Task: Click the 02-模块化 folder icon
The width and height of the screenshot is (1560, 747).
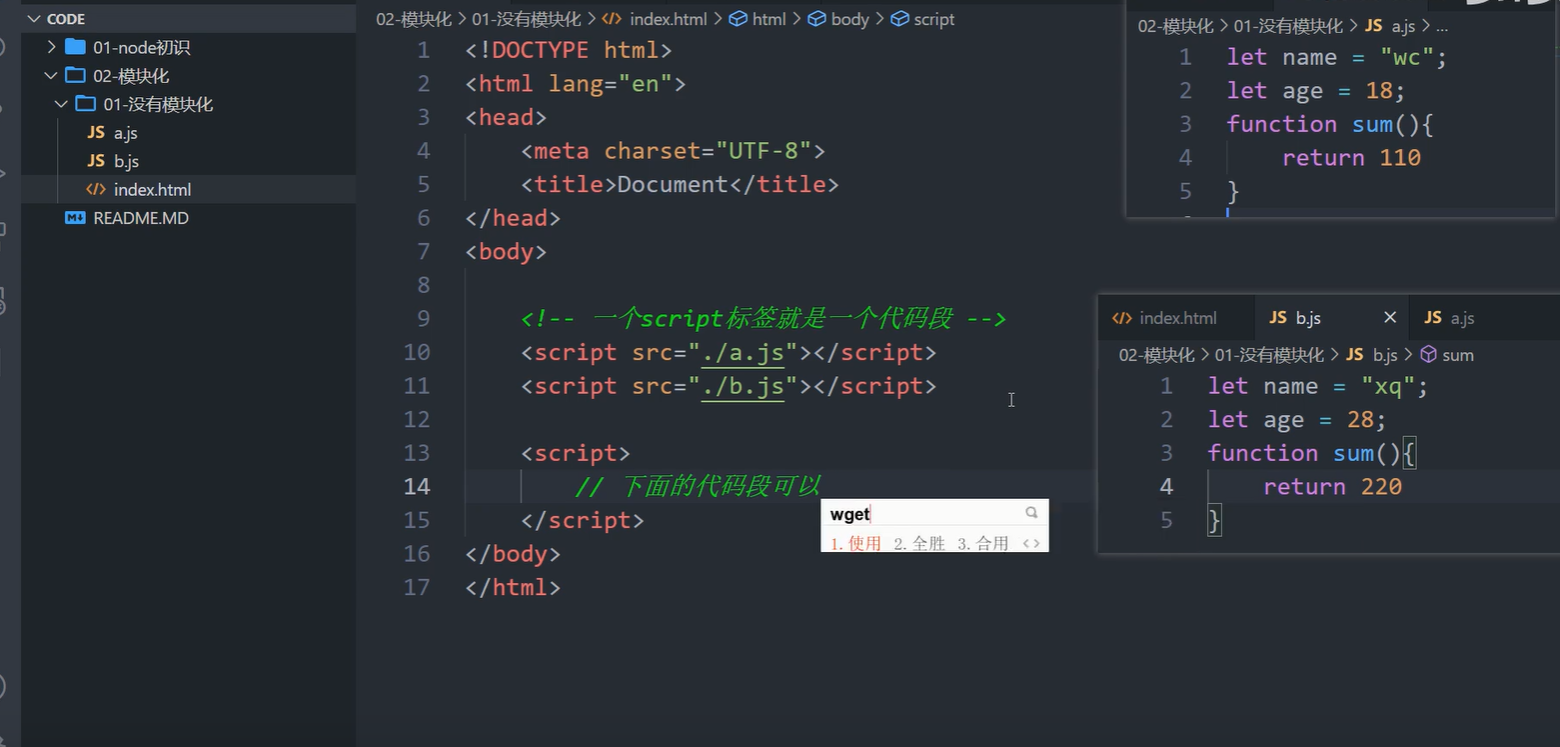Action: 75,76
